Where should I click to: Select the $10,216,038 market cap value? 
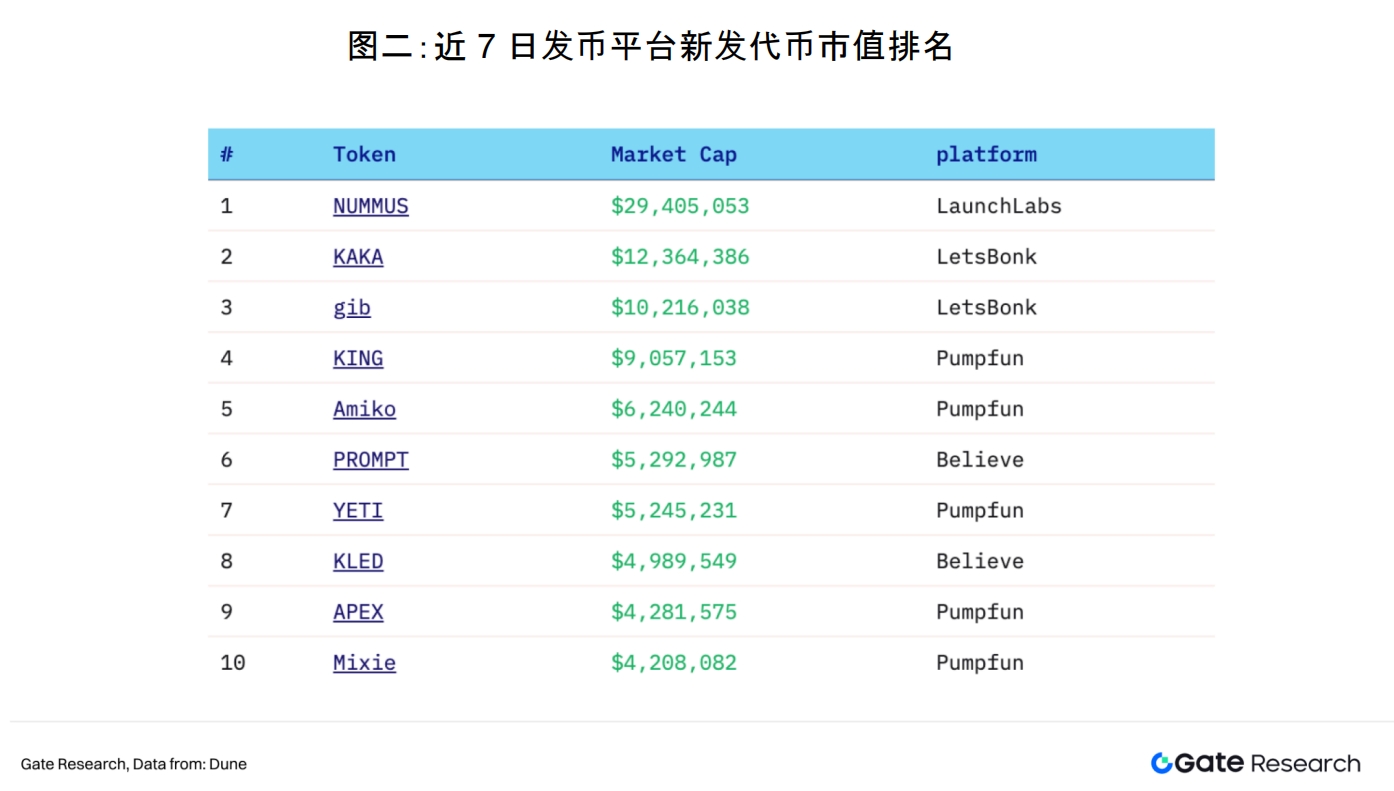point(680,308)
